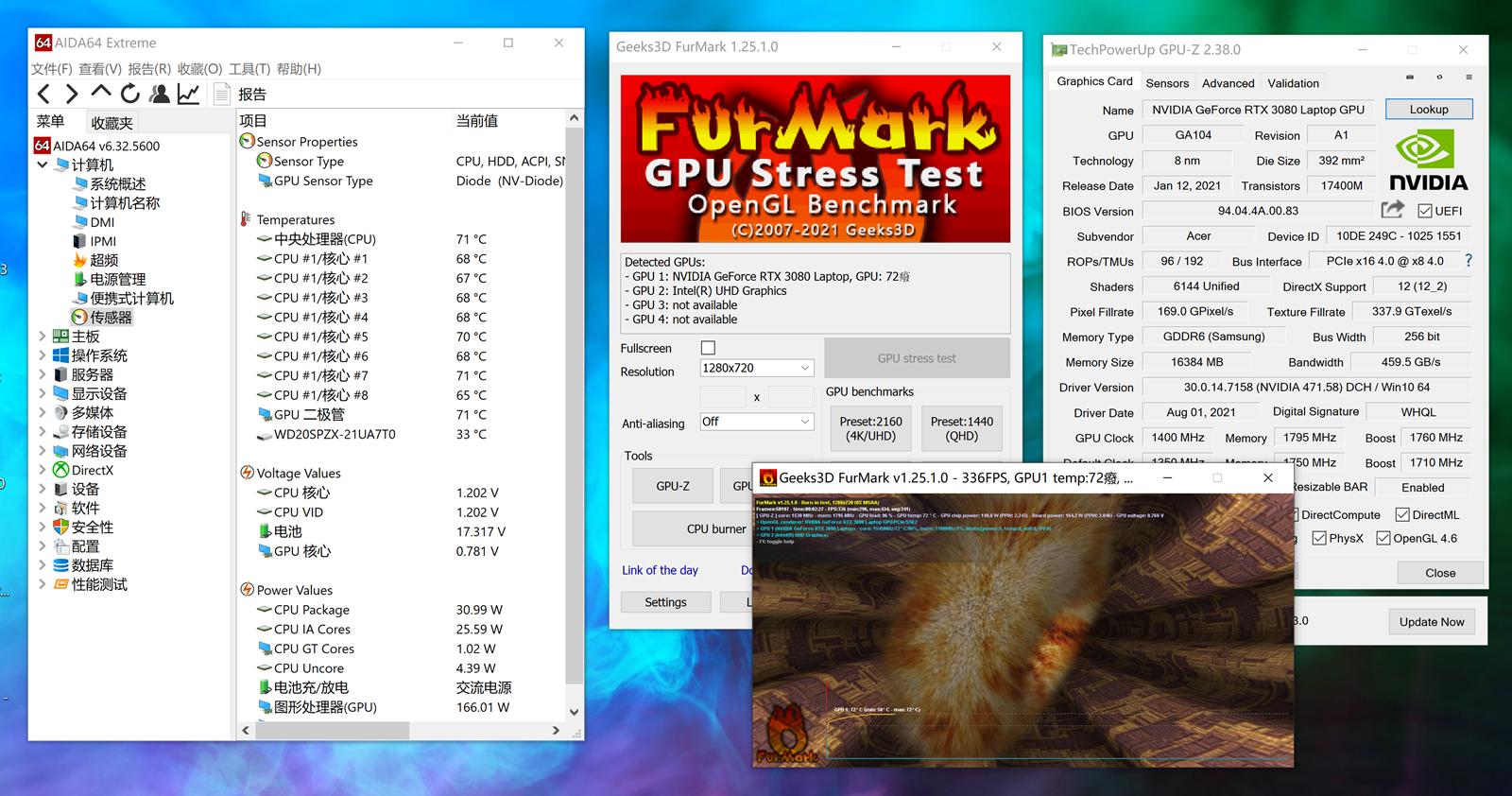Click AIDA64 vertical scrollbar down arrow
The width and height of the screenshot is (1512, 796).
(574, 712)
